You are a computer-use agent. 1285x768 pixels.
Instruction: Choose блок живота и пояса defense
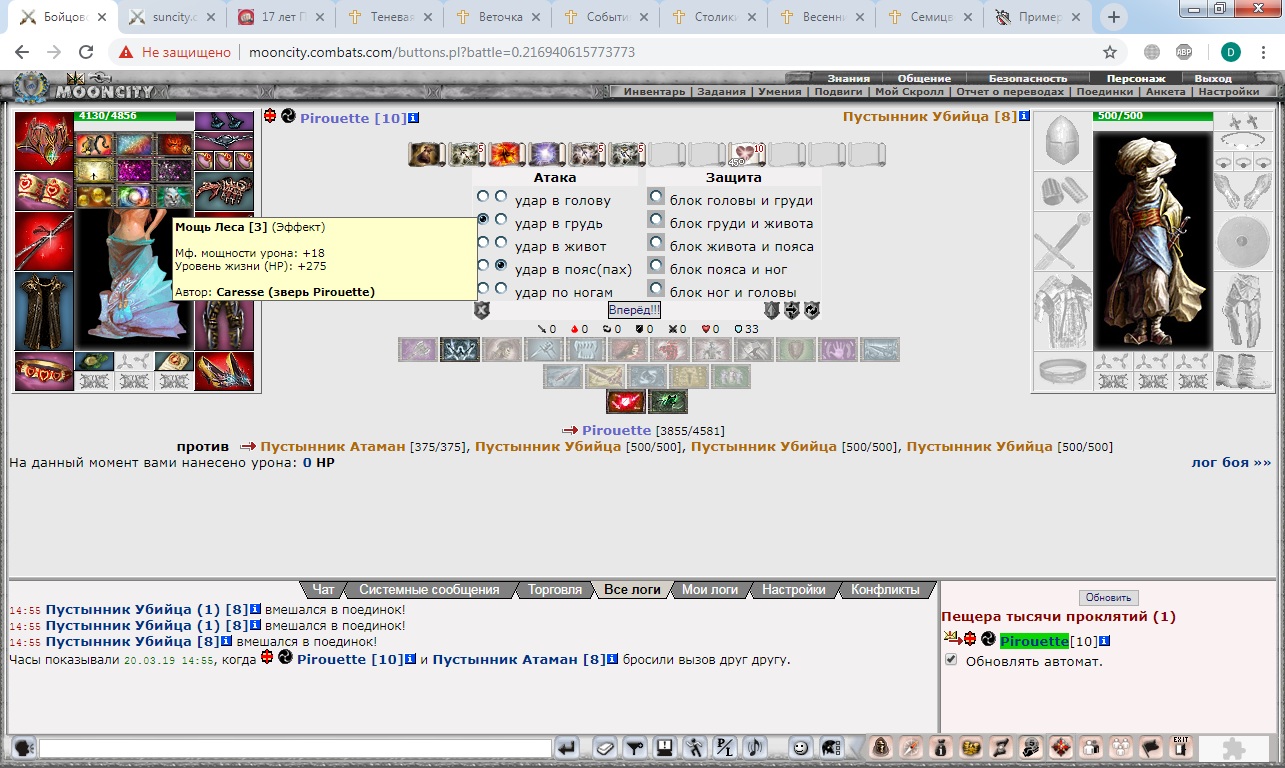[656, 243]
